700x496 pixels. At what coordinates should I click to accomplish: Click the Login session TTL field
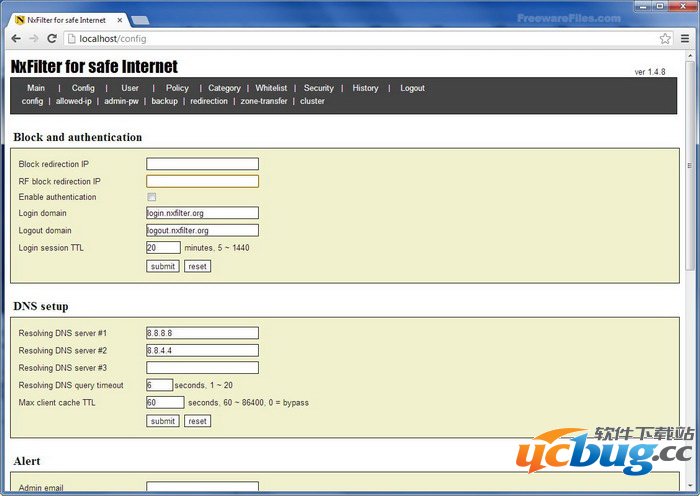tap(163, 247)
